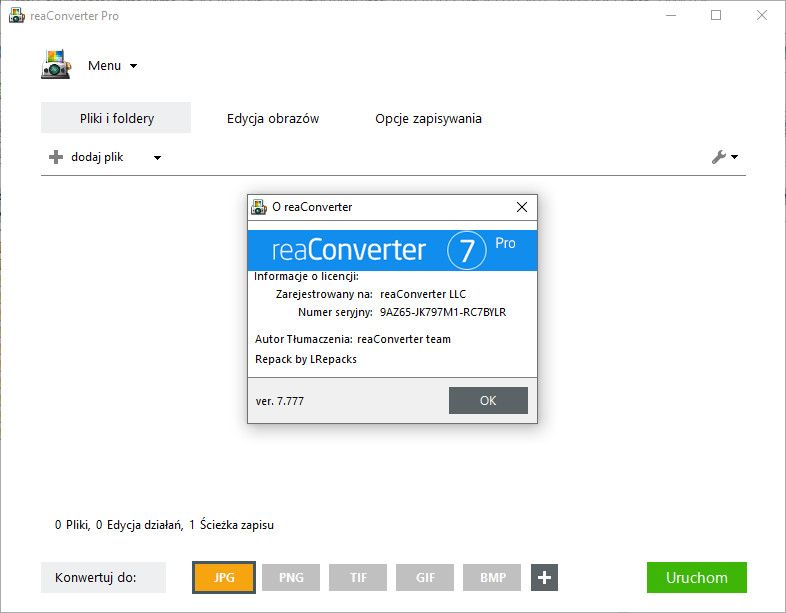Minimize the reaConverter Pro window
The image size is (786, 613).
click(671, 16)
